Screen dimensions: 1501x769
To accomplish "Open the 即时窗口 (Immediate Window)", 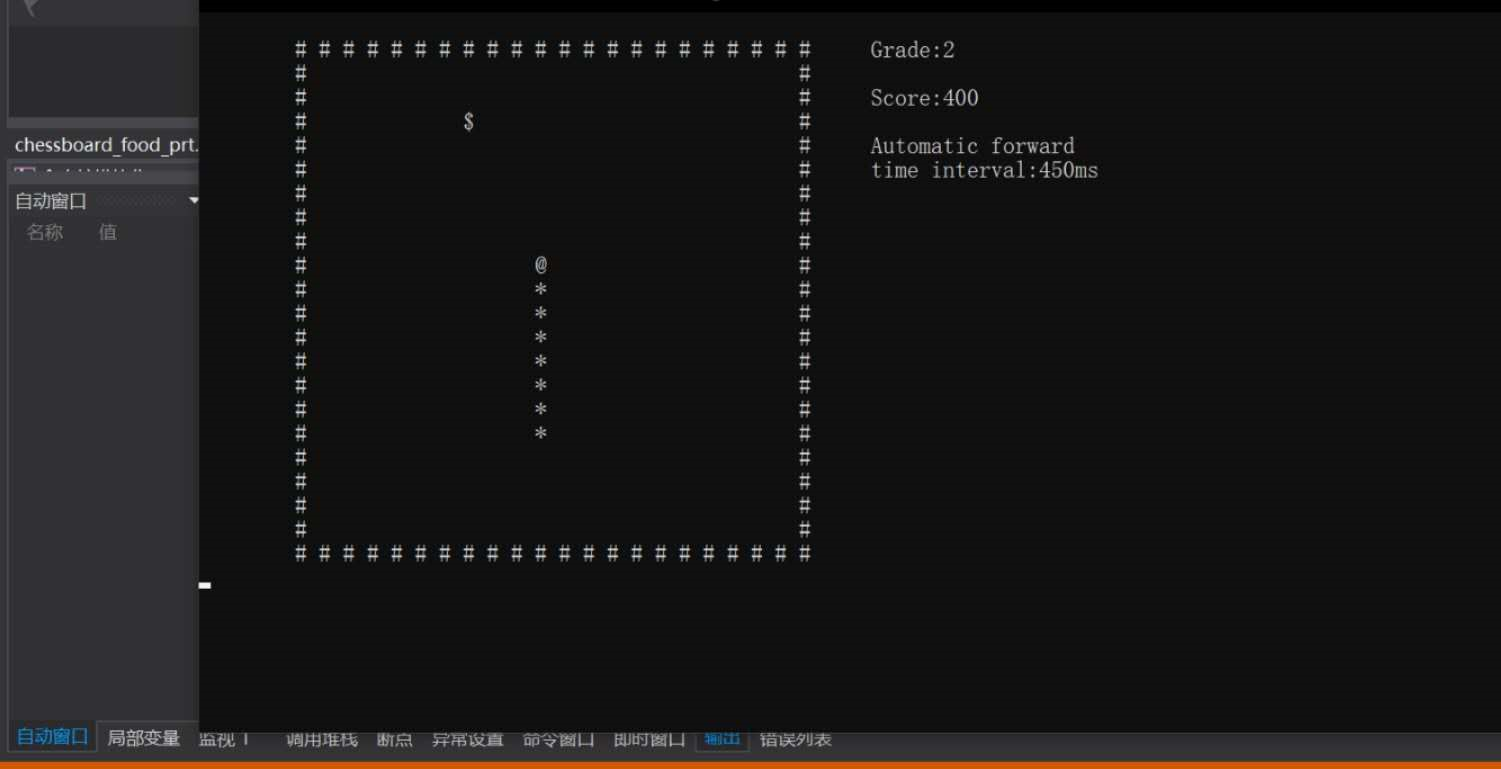I will coord(648,737).
